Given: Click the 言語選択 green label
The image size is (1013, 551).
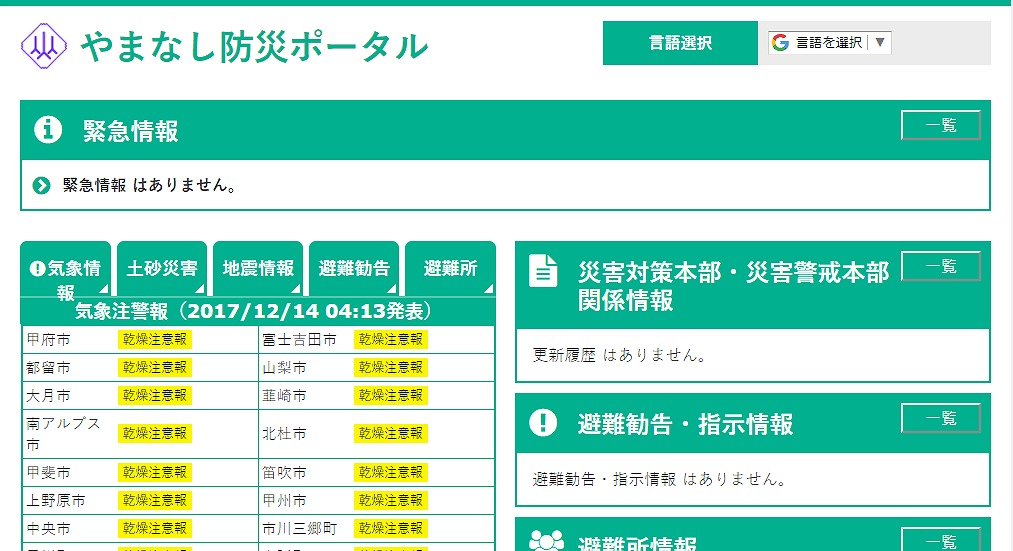Looking at the screenshot, I should point(680,43).
